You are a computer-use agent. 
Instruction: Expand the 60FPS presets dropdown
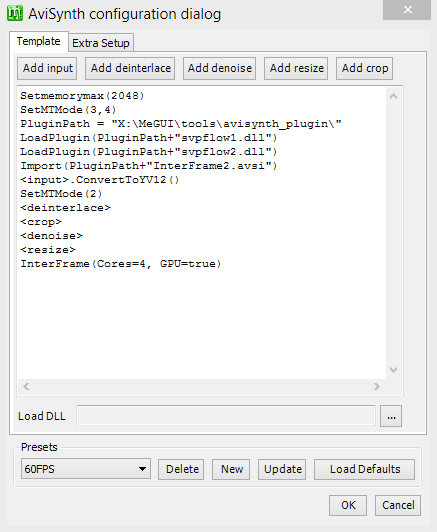(142, 469)
